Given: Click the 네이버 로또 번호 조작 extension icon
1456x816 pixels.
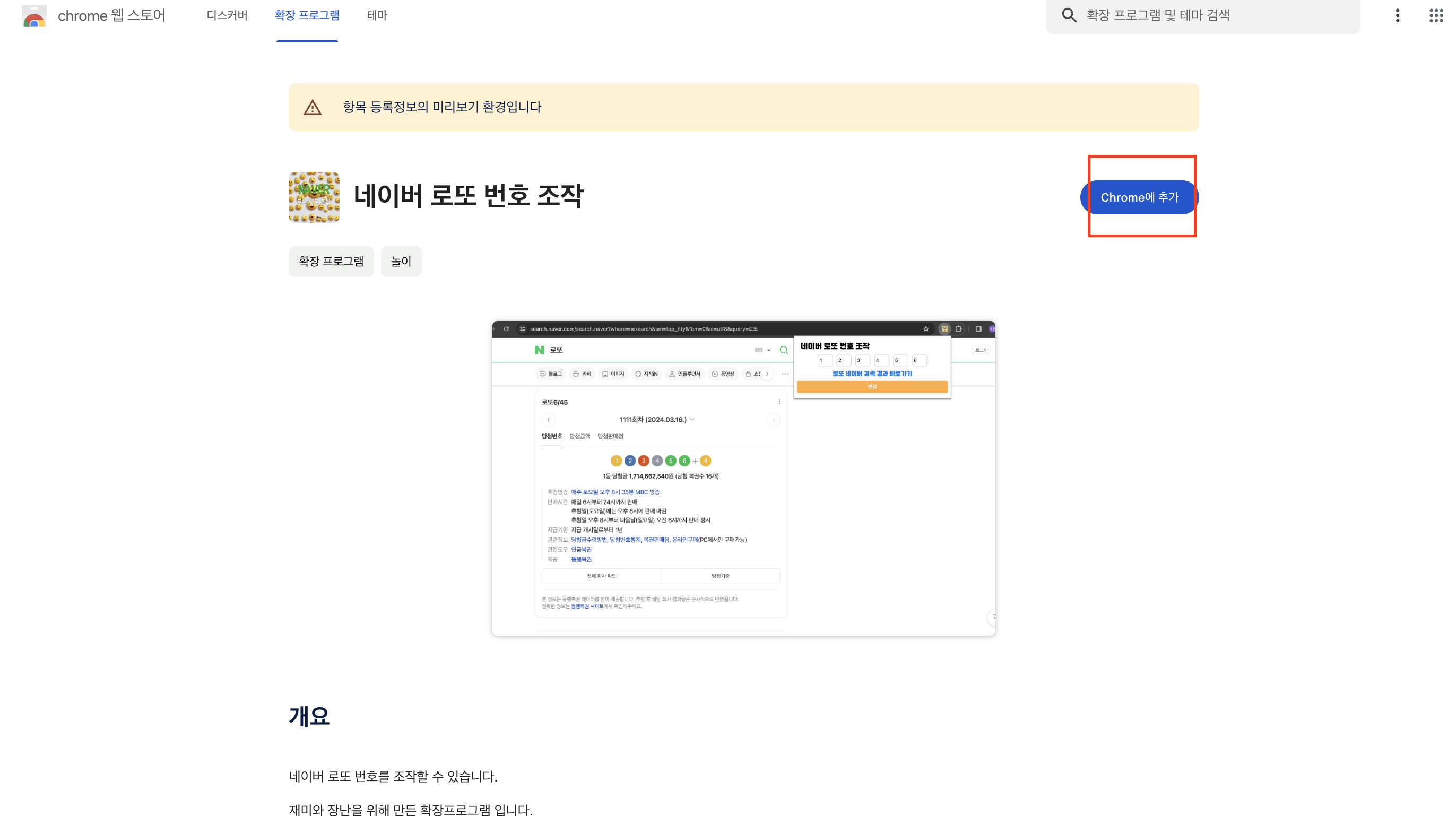Looking at the screenshot, I should [x=314, y=197].
